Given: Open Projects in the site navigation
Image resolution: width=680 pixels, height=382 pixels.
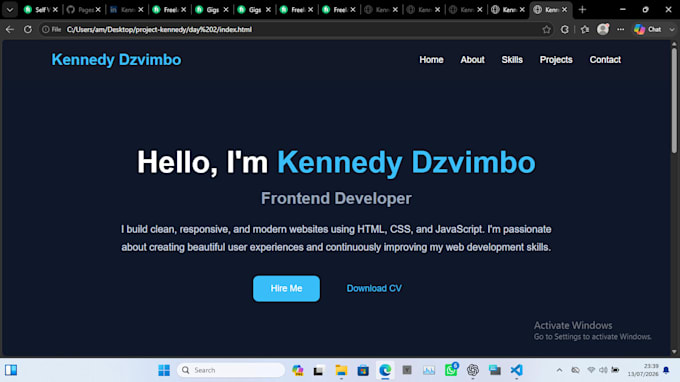Looking at the screenshot, I should click(556, 60).
